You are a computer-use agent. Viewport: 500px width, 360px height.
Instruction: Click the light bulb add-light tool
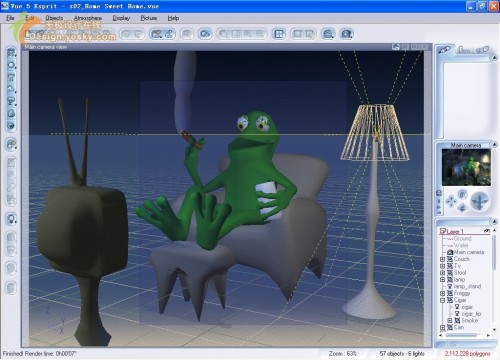pos(11,219)
